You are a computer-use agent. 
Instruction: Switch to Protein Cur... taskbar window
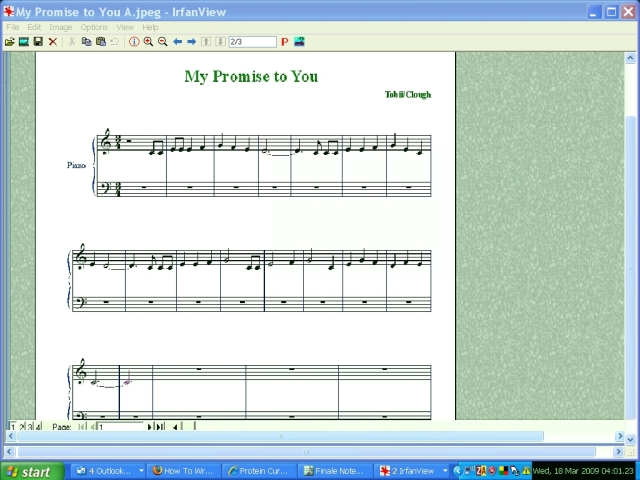pos(258,471)
